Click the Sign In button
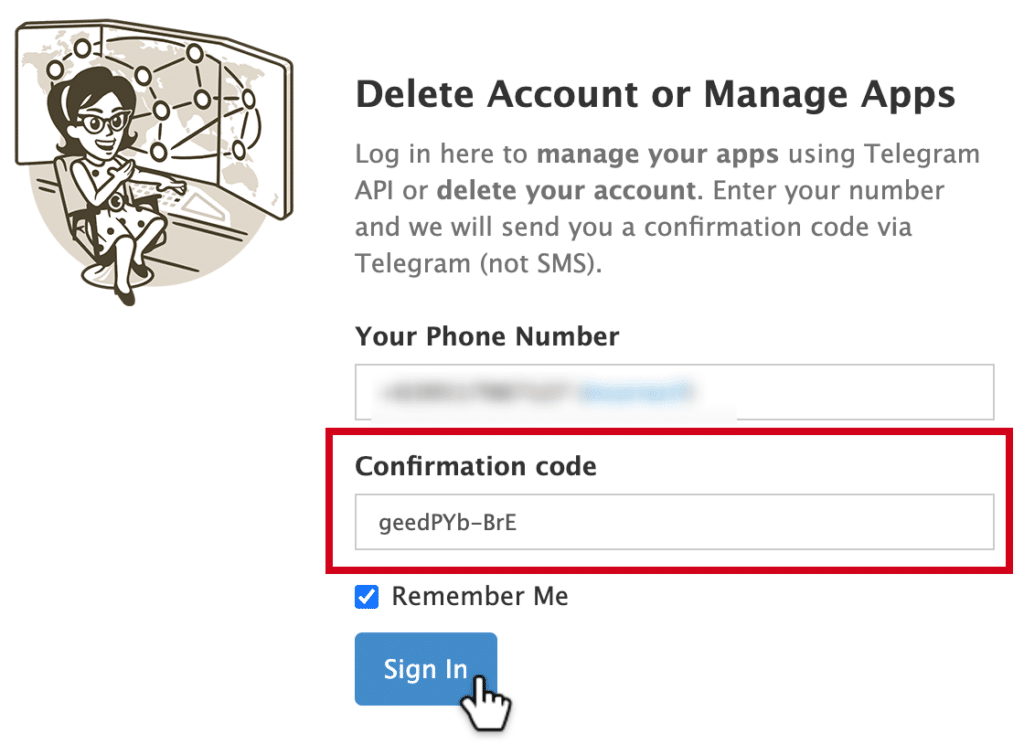This screenshot has height=744, width=1024. point(425,669)
